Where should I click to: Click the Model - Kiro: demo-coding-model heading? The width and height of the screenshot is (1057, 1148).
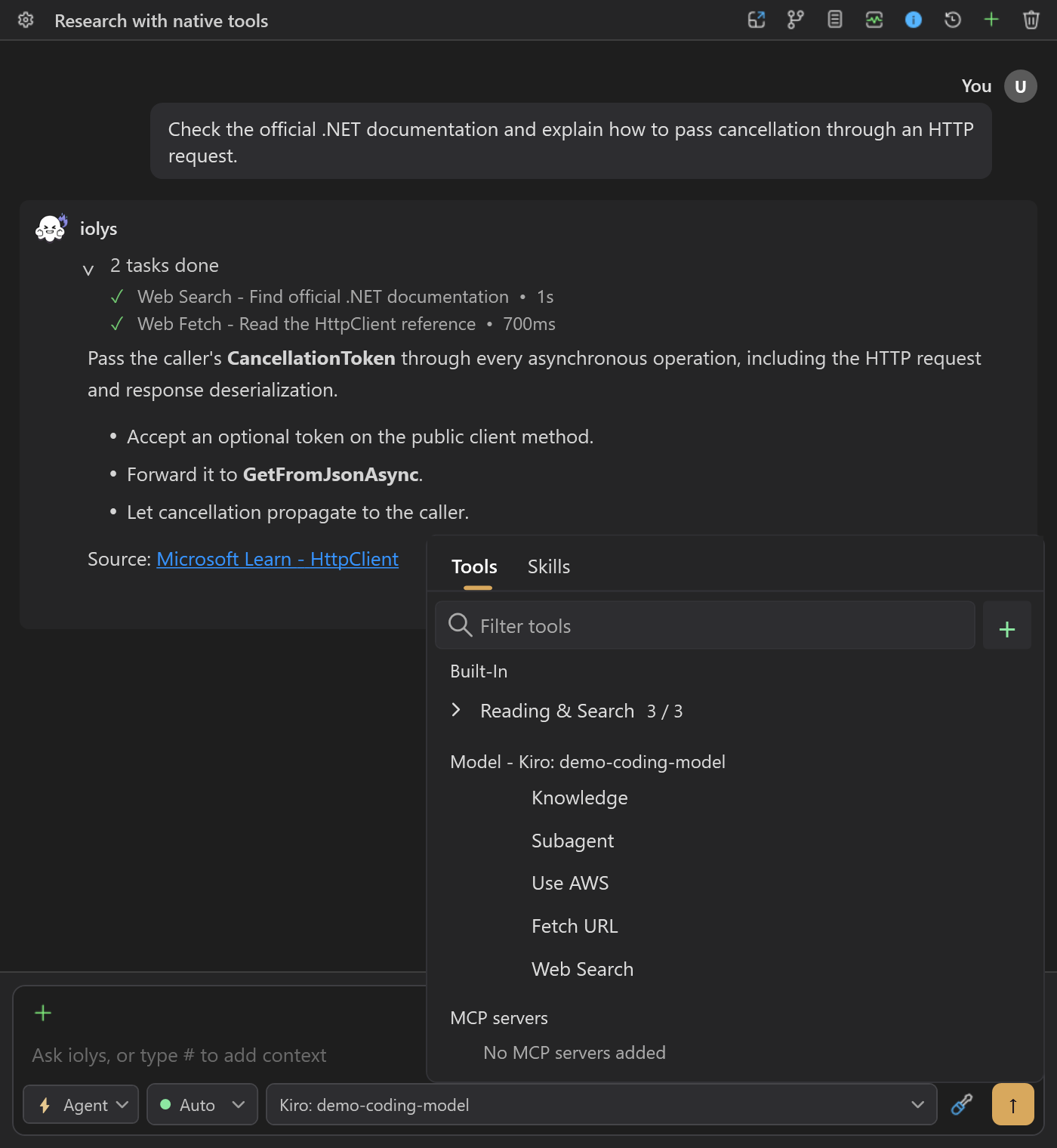click(x=587, y=761)
